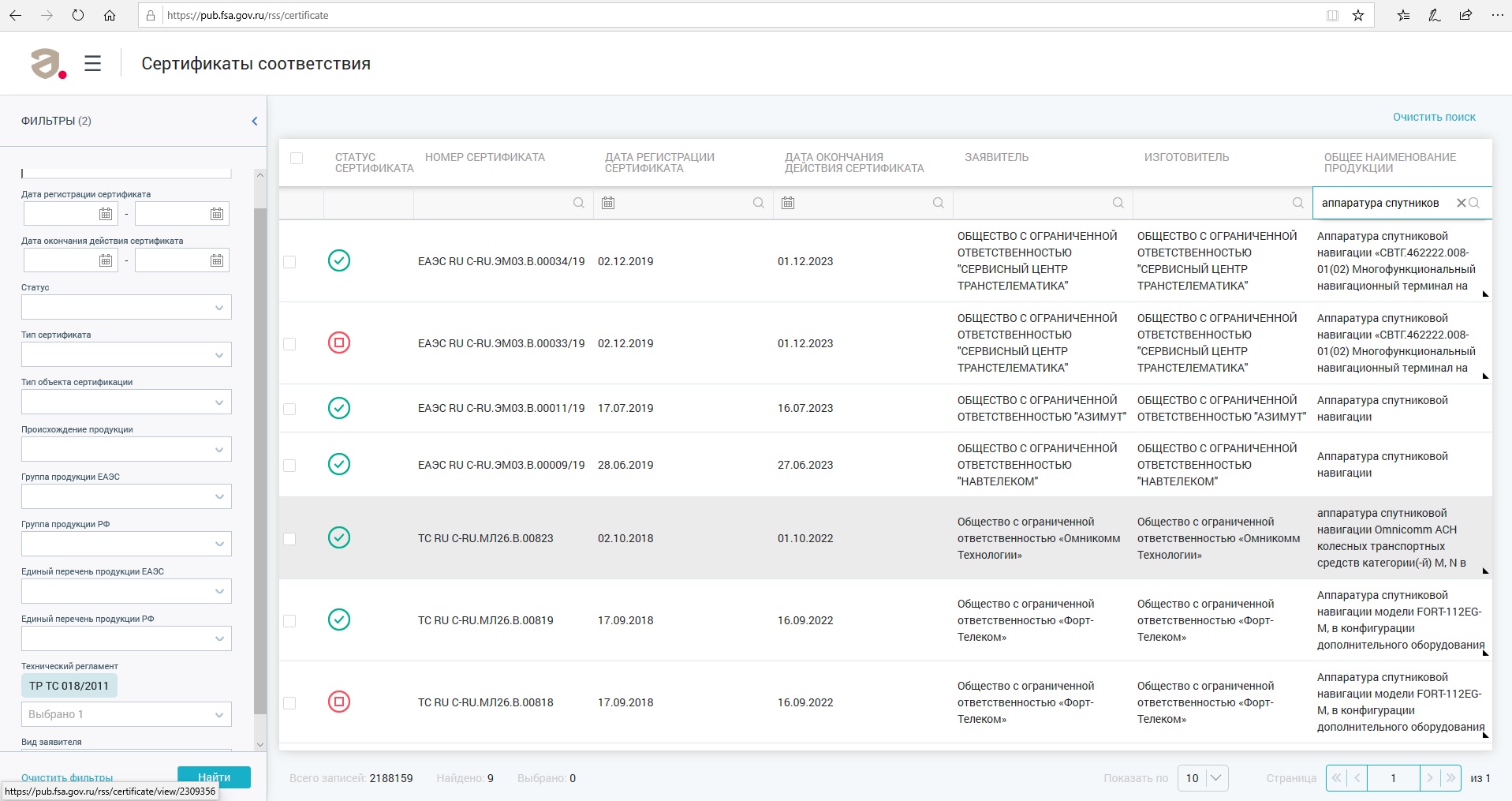Screen dimensions: 1512x801
Task: Open the hamburger navigation menu
Action: [x=92, y=64]
